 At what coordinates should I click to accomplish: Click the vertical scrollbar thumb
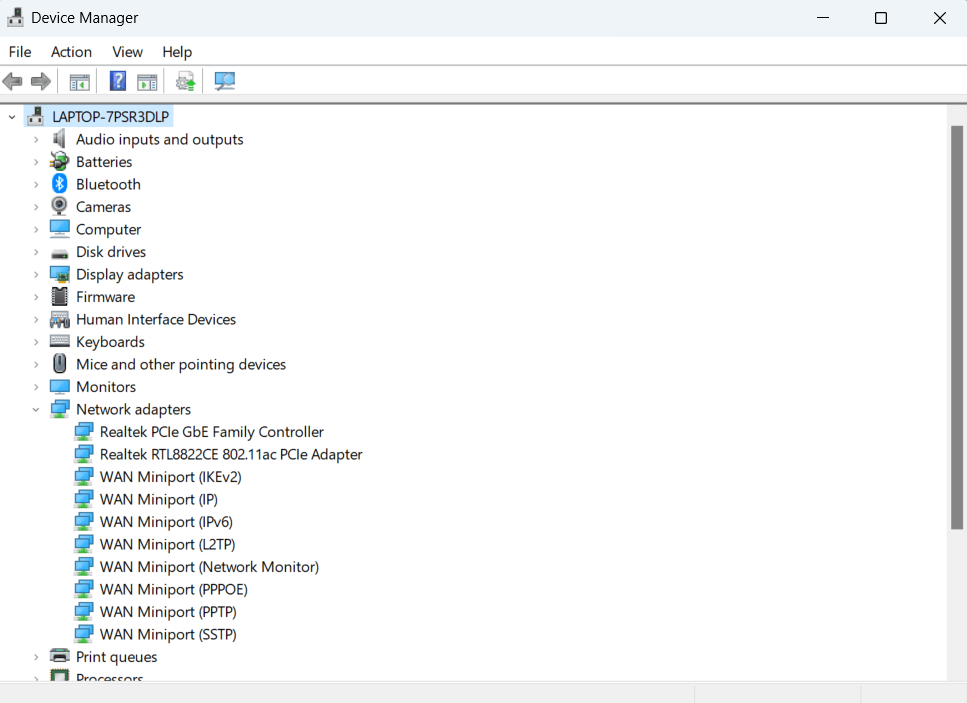click(x=956, y=325)
